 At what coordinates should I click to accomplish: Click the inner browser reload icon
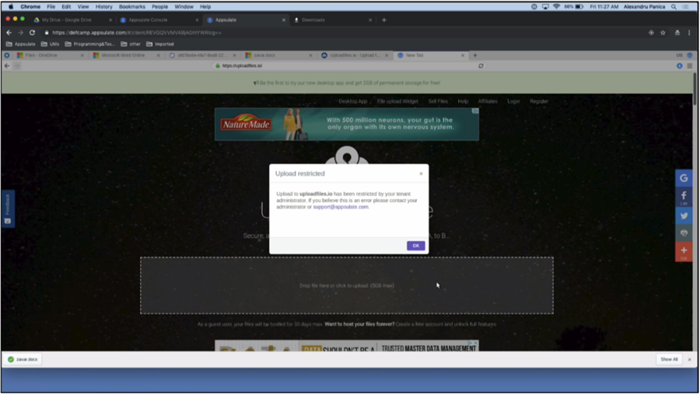tap(481, 66)
